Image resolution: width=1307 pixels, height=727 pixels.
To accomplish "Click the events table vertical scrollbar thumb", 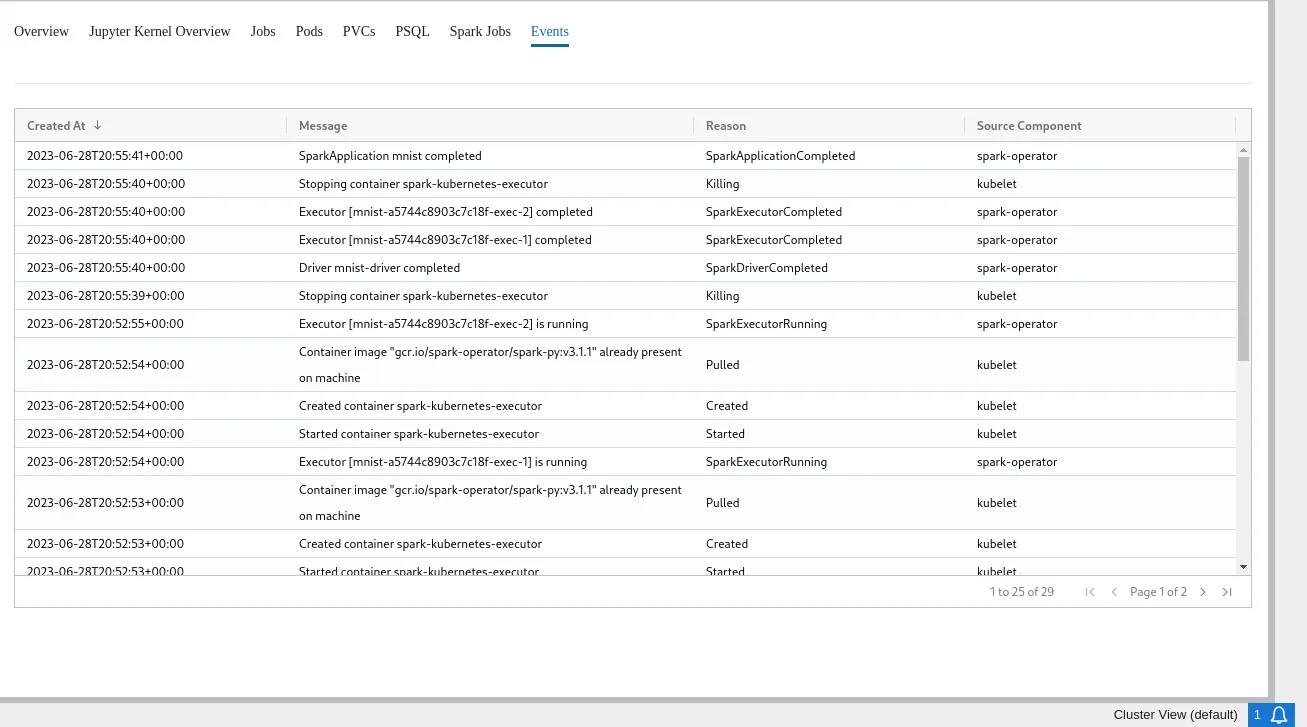I will [1243, 258].
